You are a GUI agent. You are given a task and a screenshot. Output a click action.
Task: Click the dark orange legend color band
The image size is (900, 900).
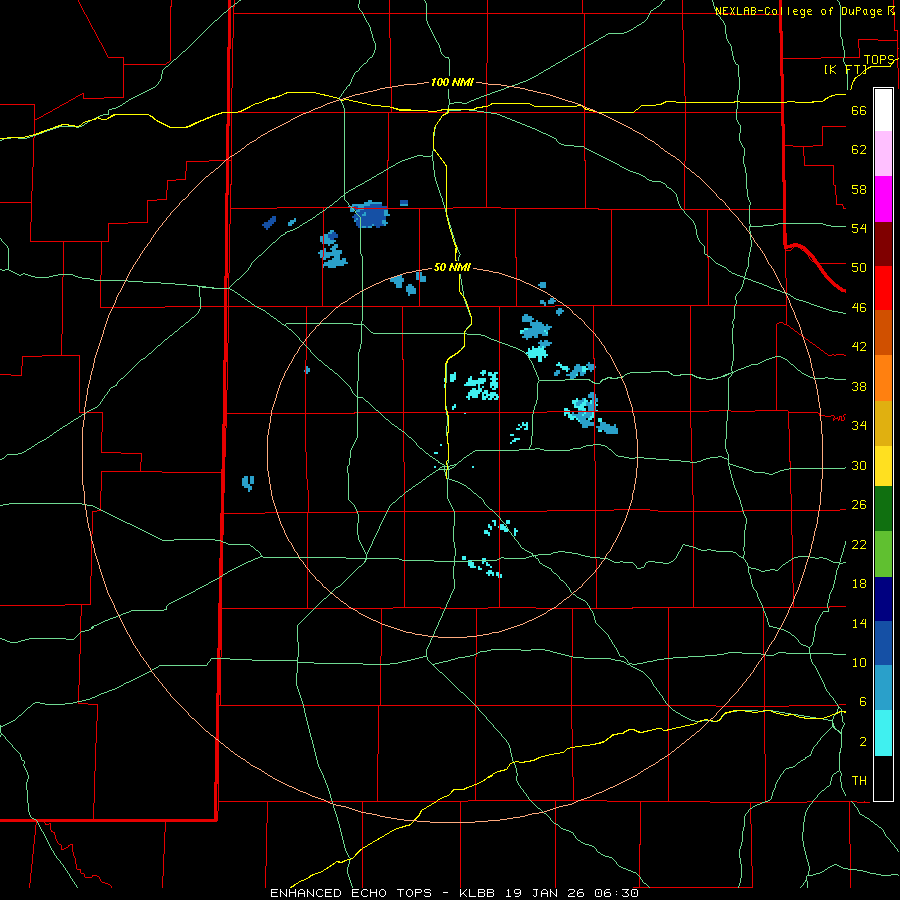(883, 332)
